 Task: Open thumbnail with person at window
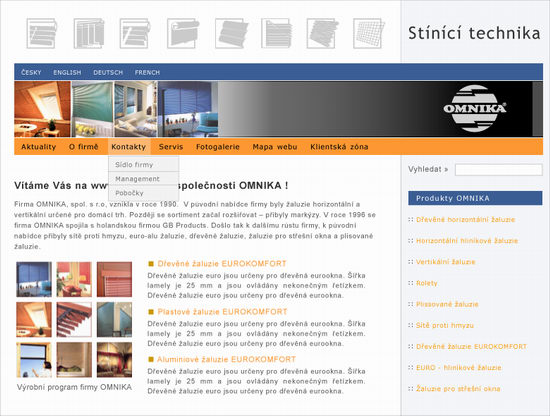[34, 360]
